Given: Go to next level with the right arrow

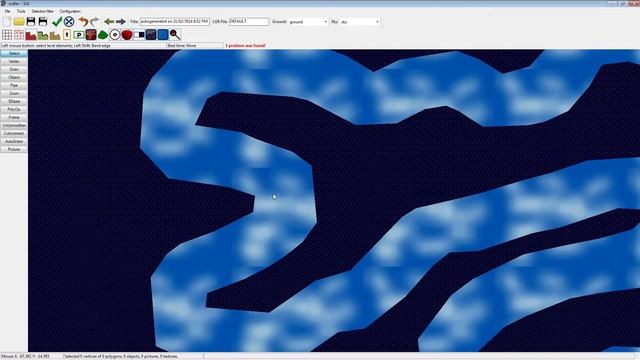Looking at the screenshot, I should 121,22.
